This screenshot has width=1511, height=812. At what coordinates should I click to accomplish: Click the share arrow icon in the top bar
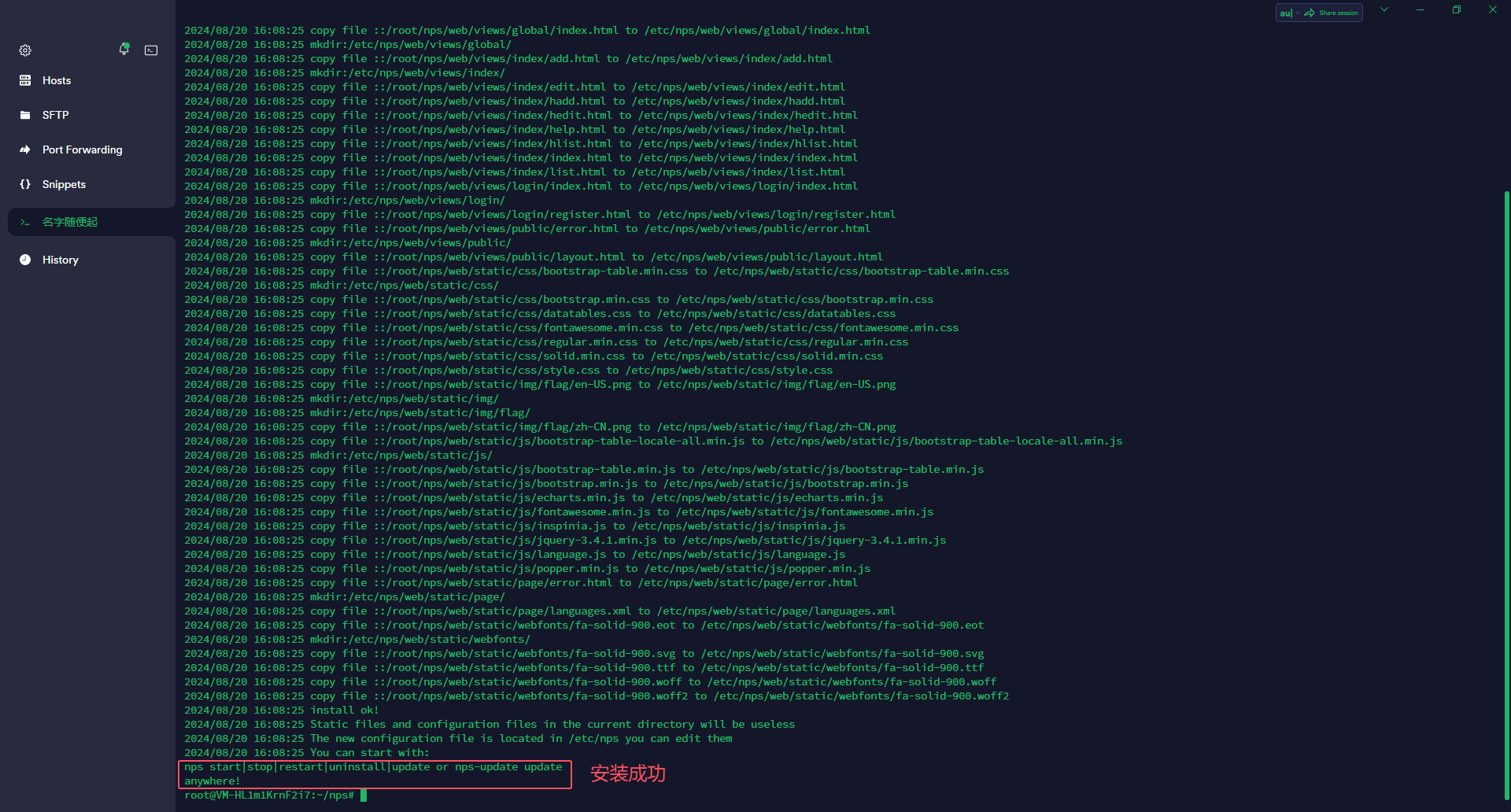click(1310, 13)
